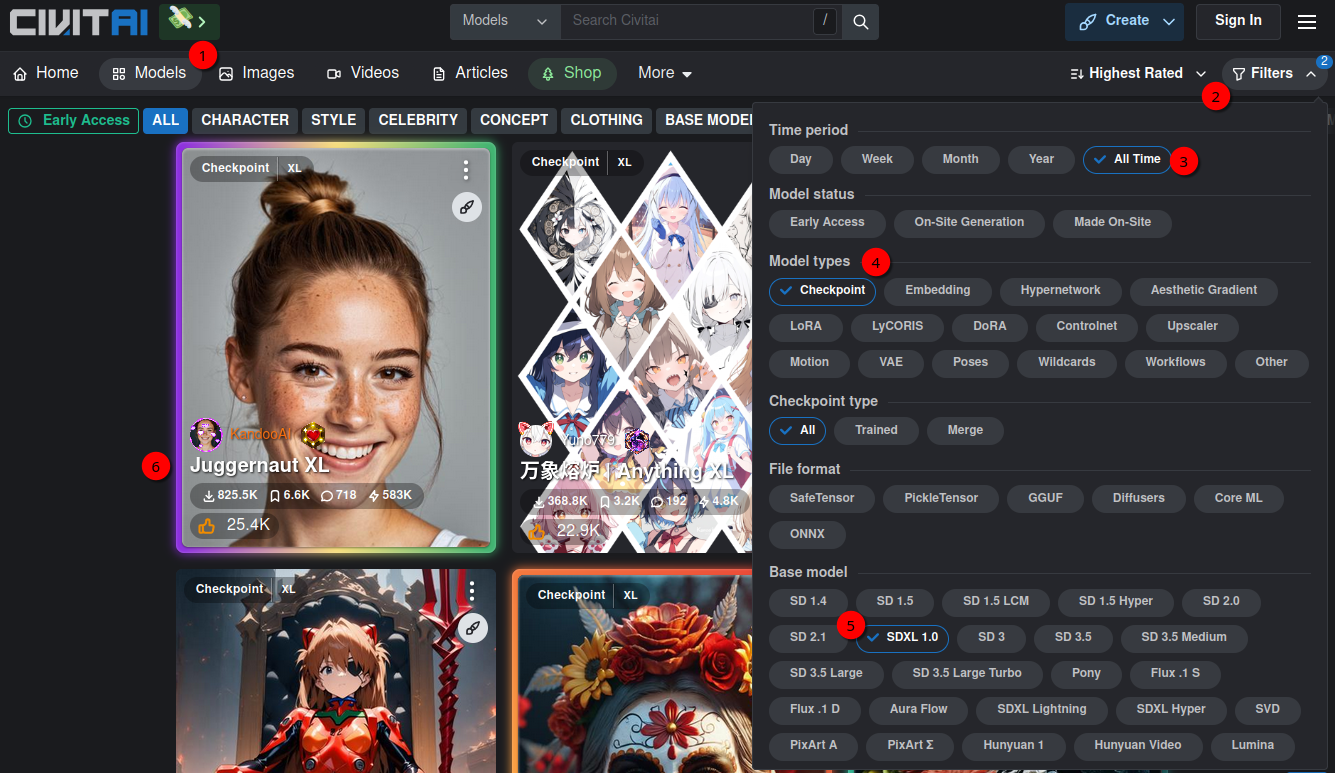Open the Highest Rated sort dropdown
1335x773 pixels.
click(x=1138, y=73)
